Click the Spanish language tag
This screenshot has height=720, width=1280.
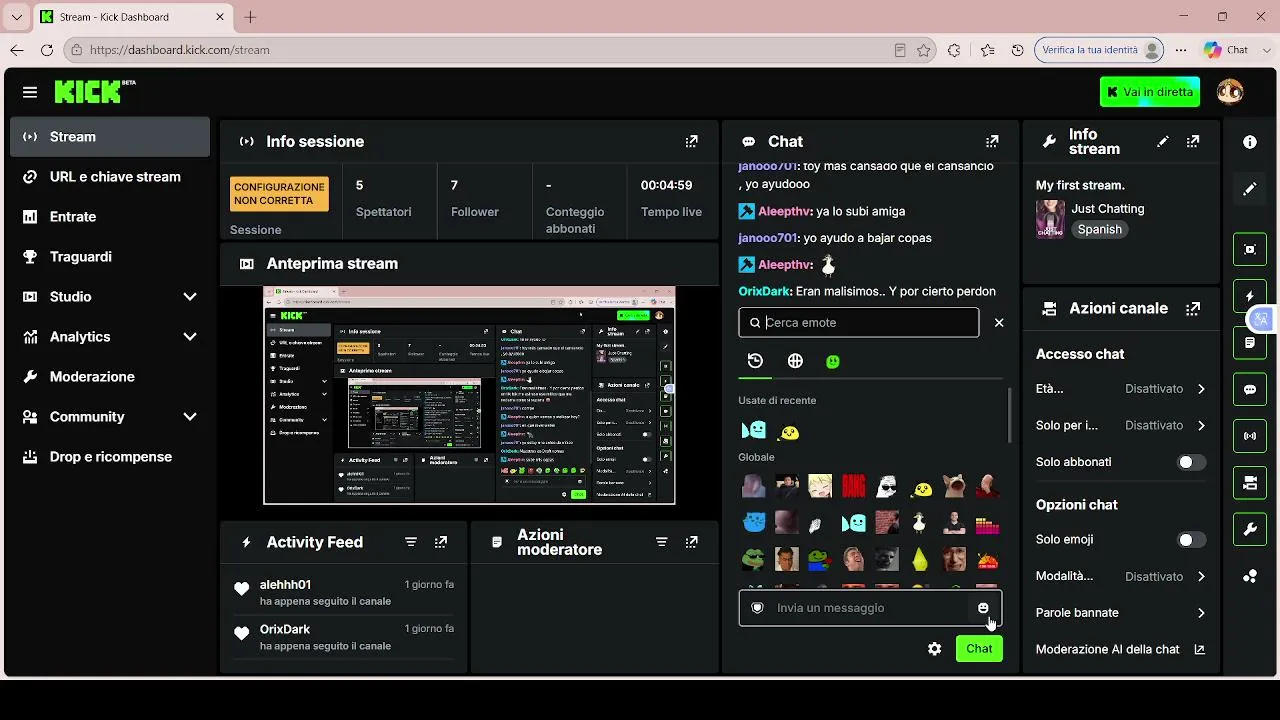tap(1100, 230)
